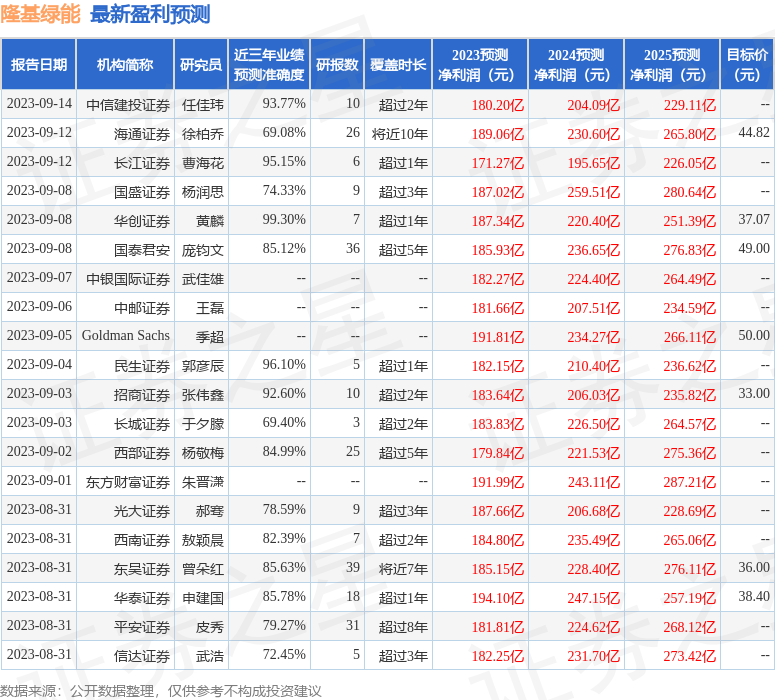Click target price 50.00
The height and width of the screenshot is (700, 775).
(754, 336)
